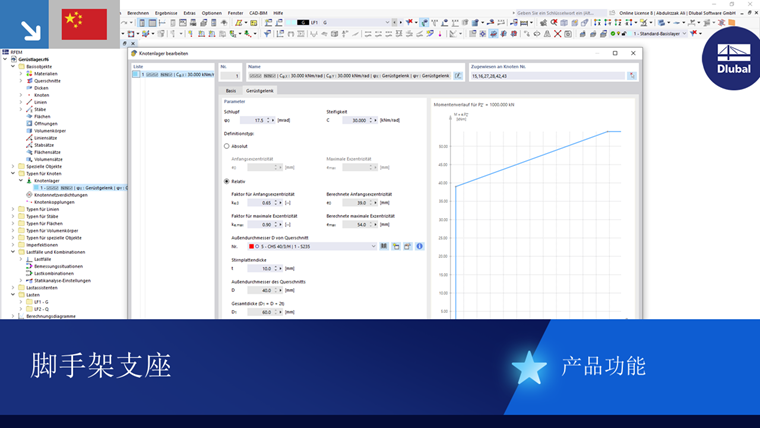Click the light blue layer color swatch
This screenshot has width=760, height=428.
[629, 33]
